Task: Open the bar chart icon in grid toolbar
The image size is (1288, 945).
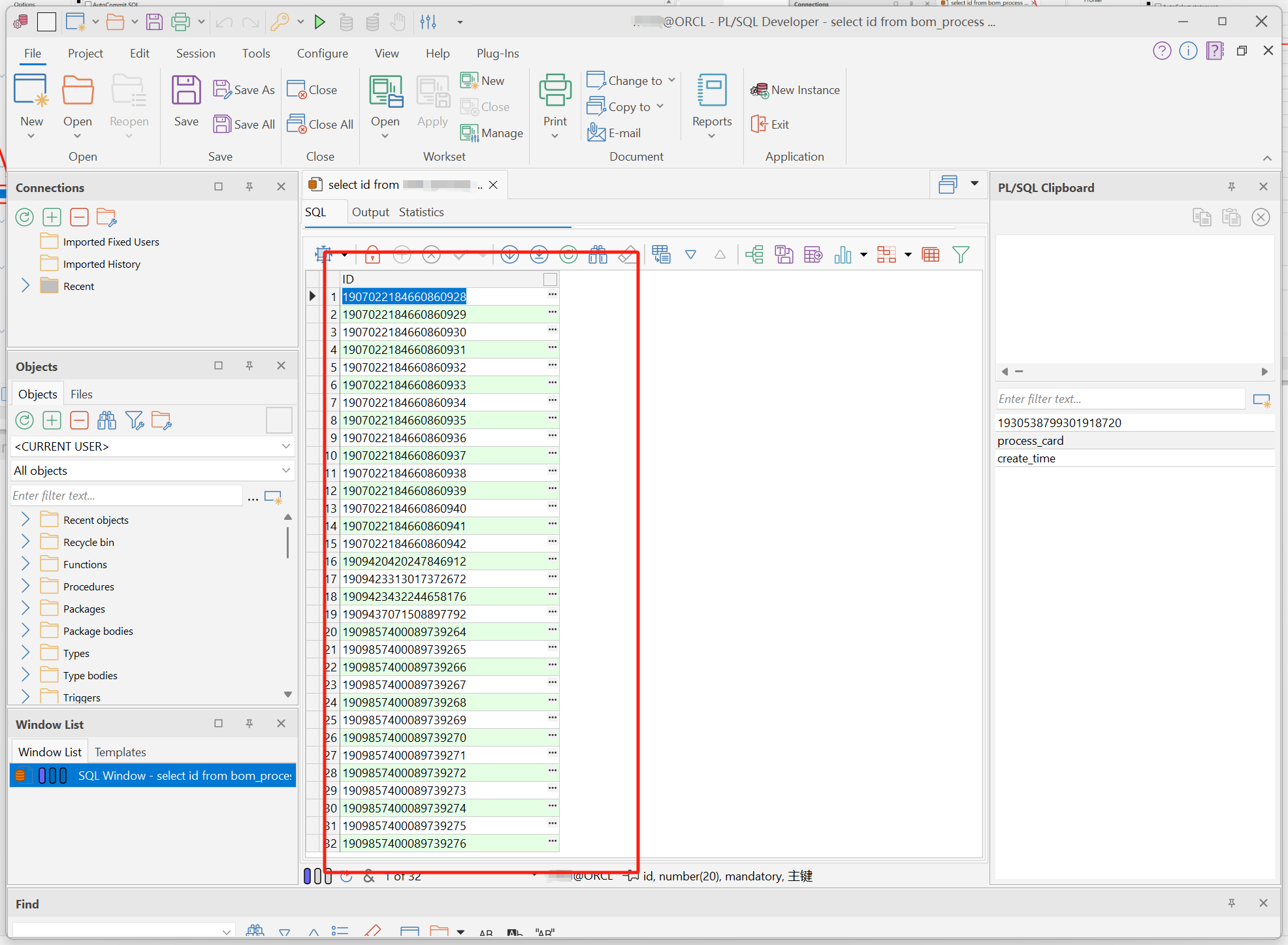Action: coord(843,255)
